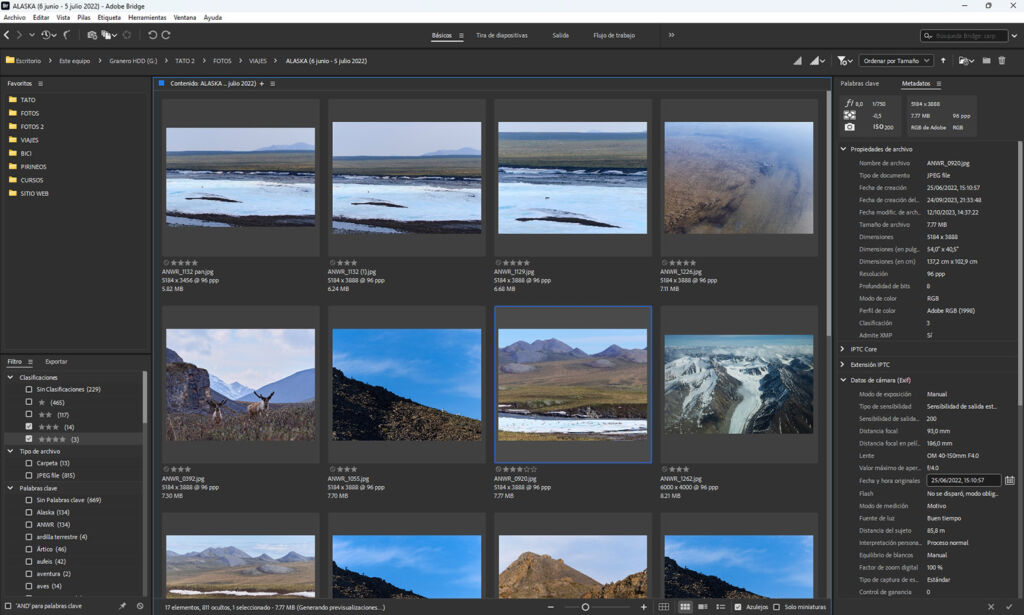Image resolution: width=1024 pixels, height=615 pixels.
Task: Check the Carpeta (13) filter
Action: [29, 463]
